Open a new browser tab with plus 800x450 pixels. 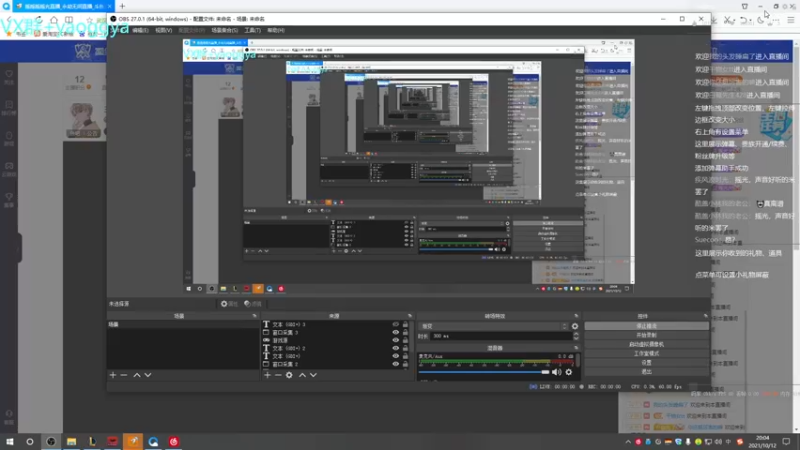coord(122,6)
